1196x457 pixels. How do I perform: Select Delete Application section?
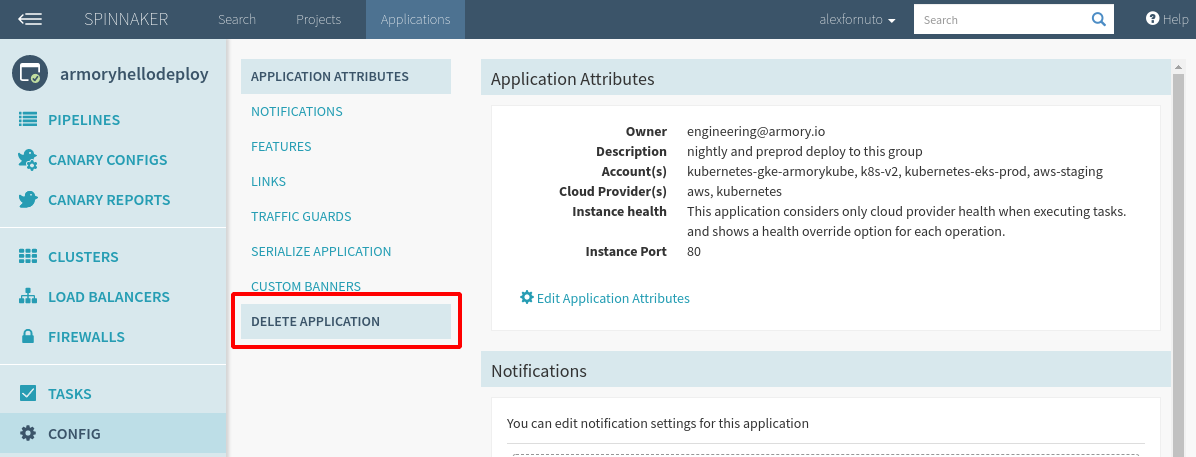click(315, 321)
